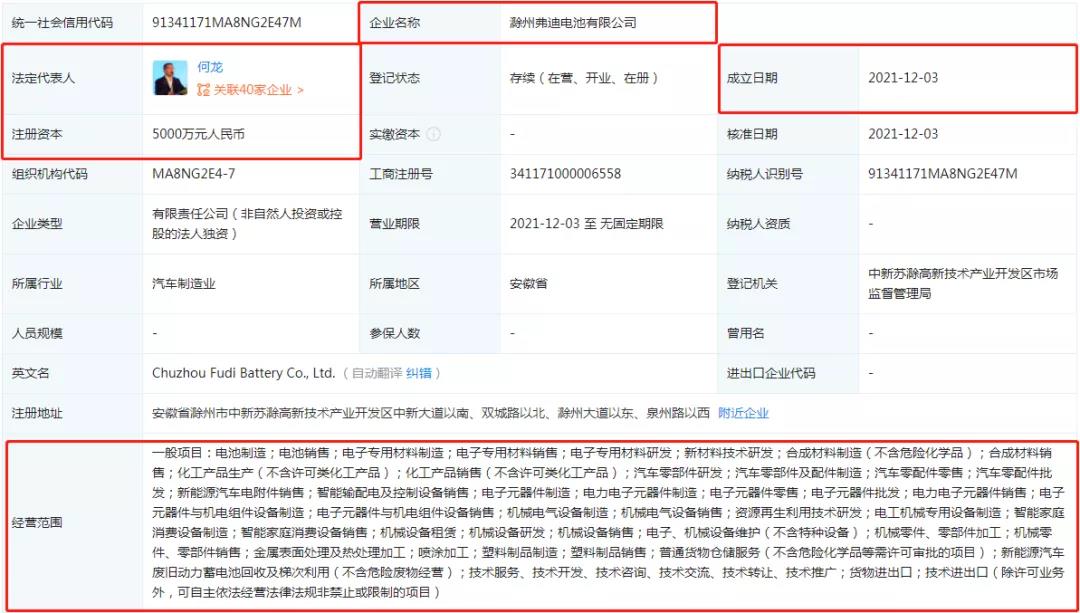Select business term 2021-12-03 至 无固定期限
This screenshot has height=613, width=1080.
pyautogui.click(x=587, y=224)
